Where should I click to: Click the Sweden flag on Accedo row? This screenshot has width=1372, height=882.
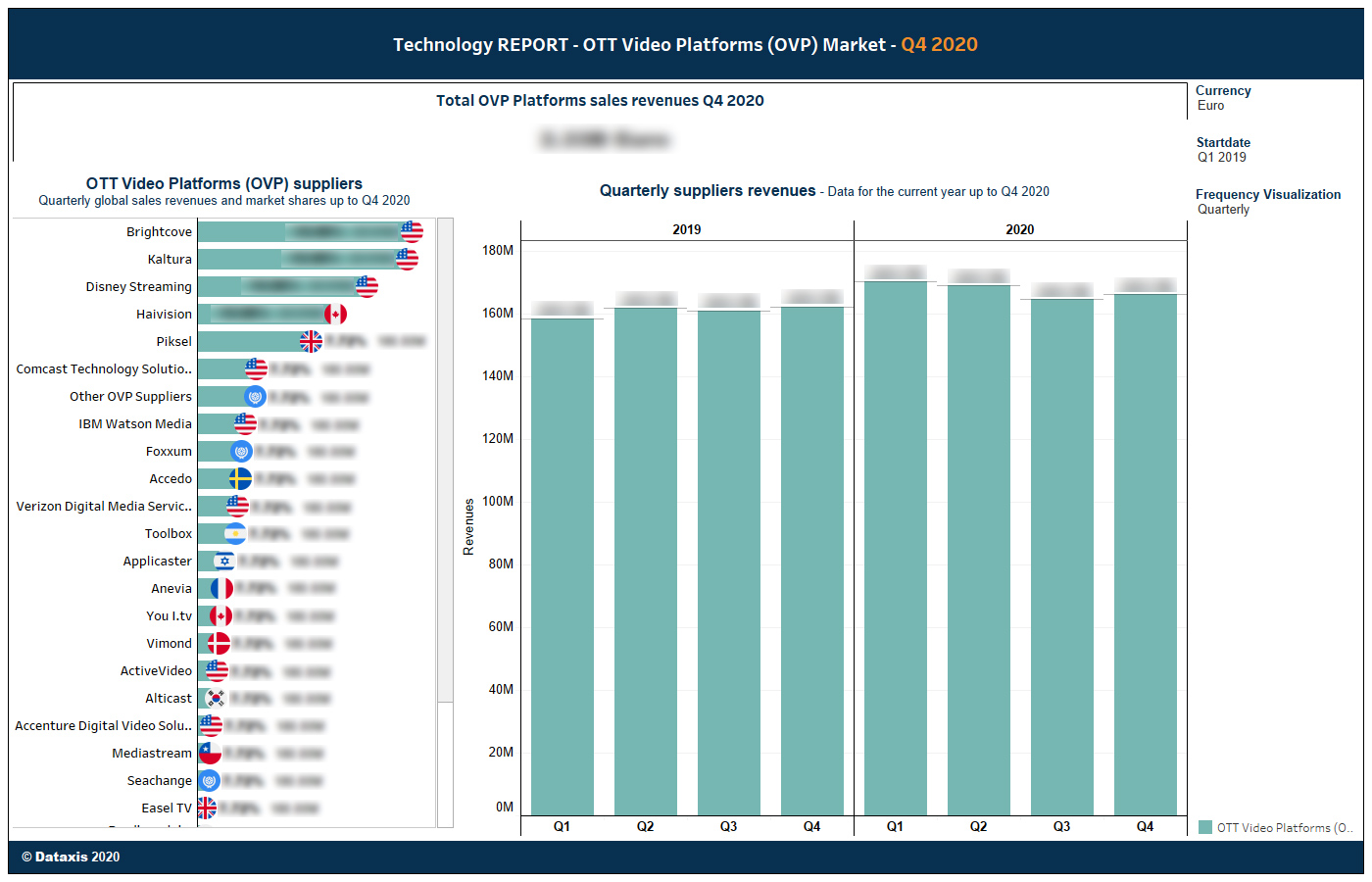coord(240,478)
